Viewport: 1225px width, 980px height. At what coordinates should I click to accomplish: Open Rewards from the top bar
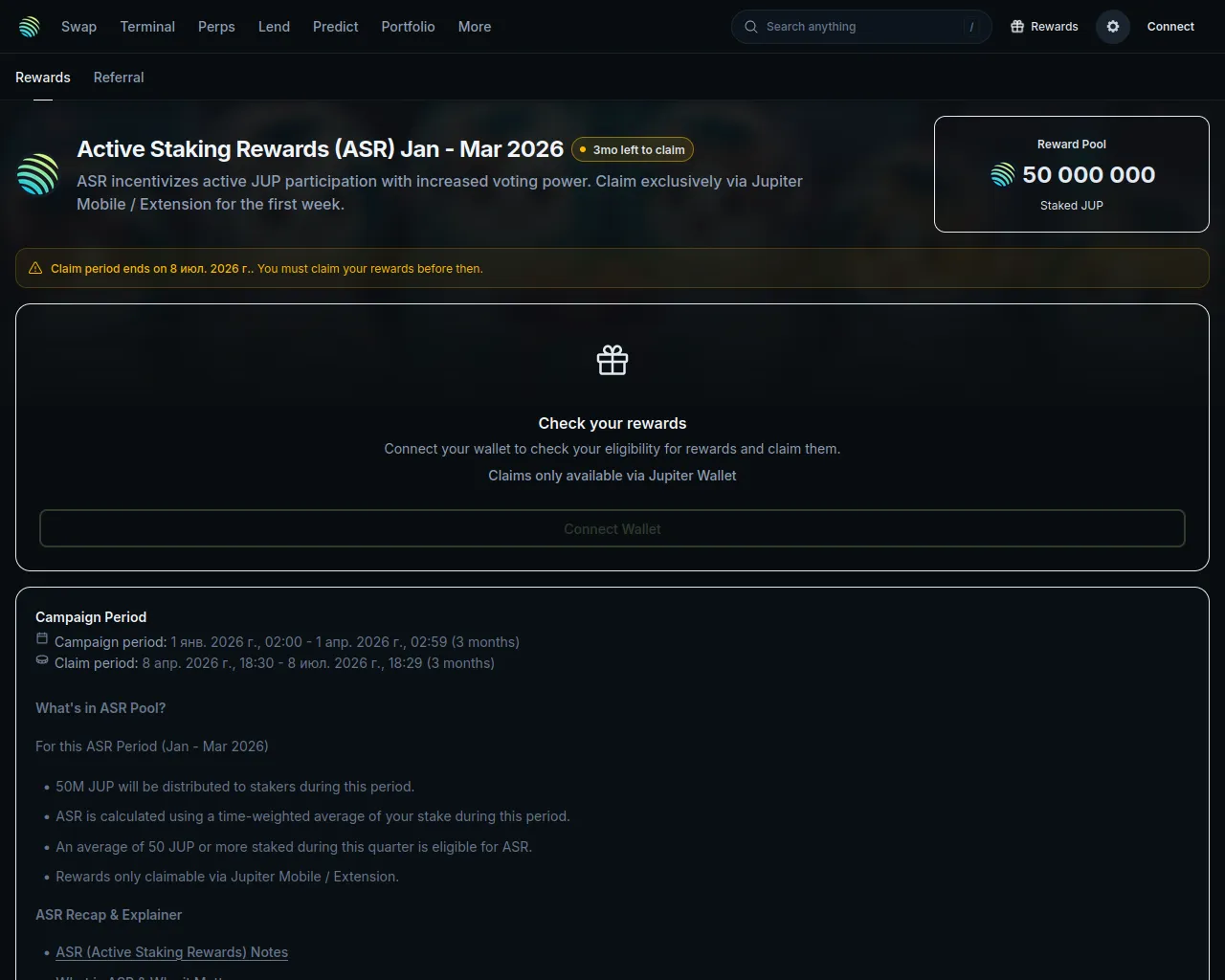[x=1044, y=27]
